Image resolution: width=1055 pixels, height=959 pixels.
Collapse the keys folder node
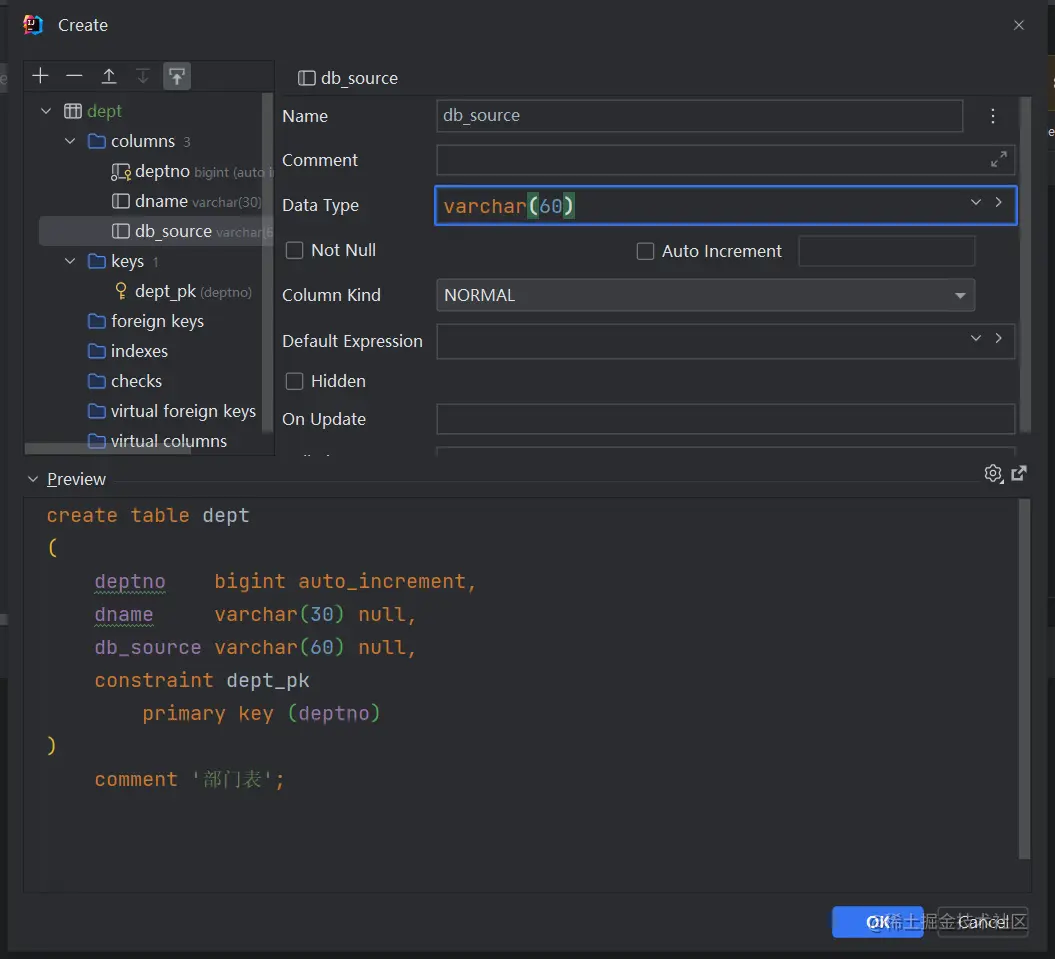point(70,261)
